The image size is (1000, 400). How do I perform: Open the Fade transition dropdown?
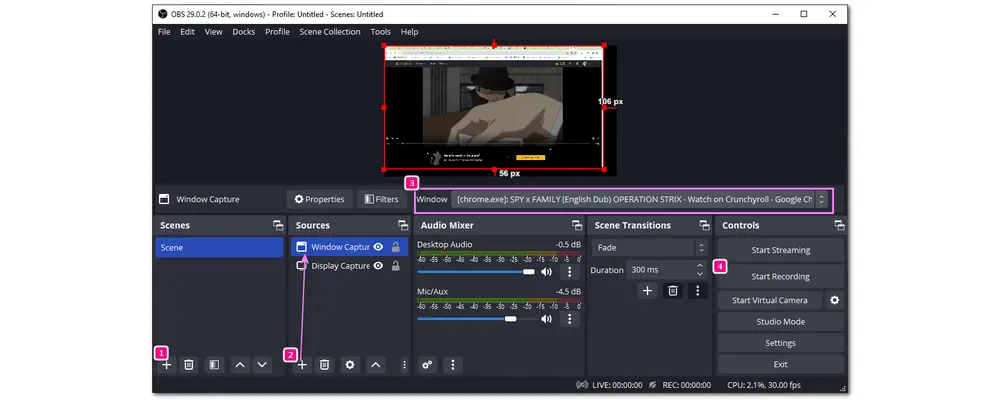[x=650, y=247]
